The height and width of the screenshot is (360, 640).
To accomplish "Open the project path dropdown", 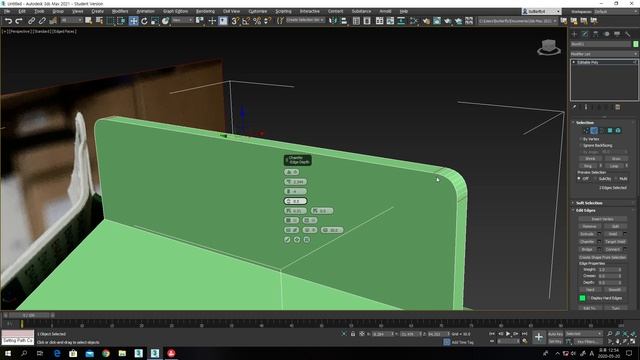I will [518, 20].
